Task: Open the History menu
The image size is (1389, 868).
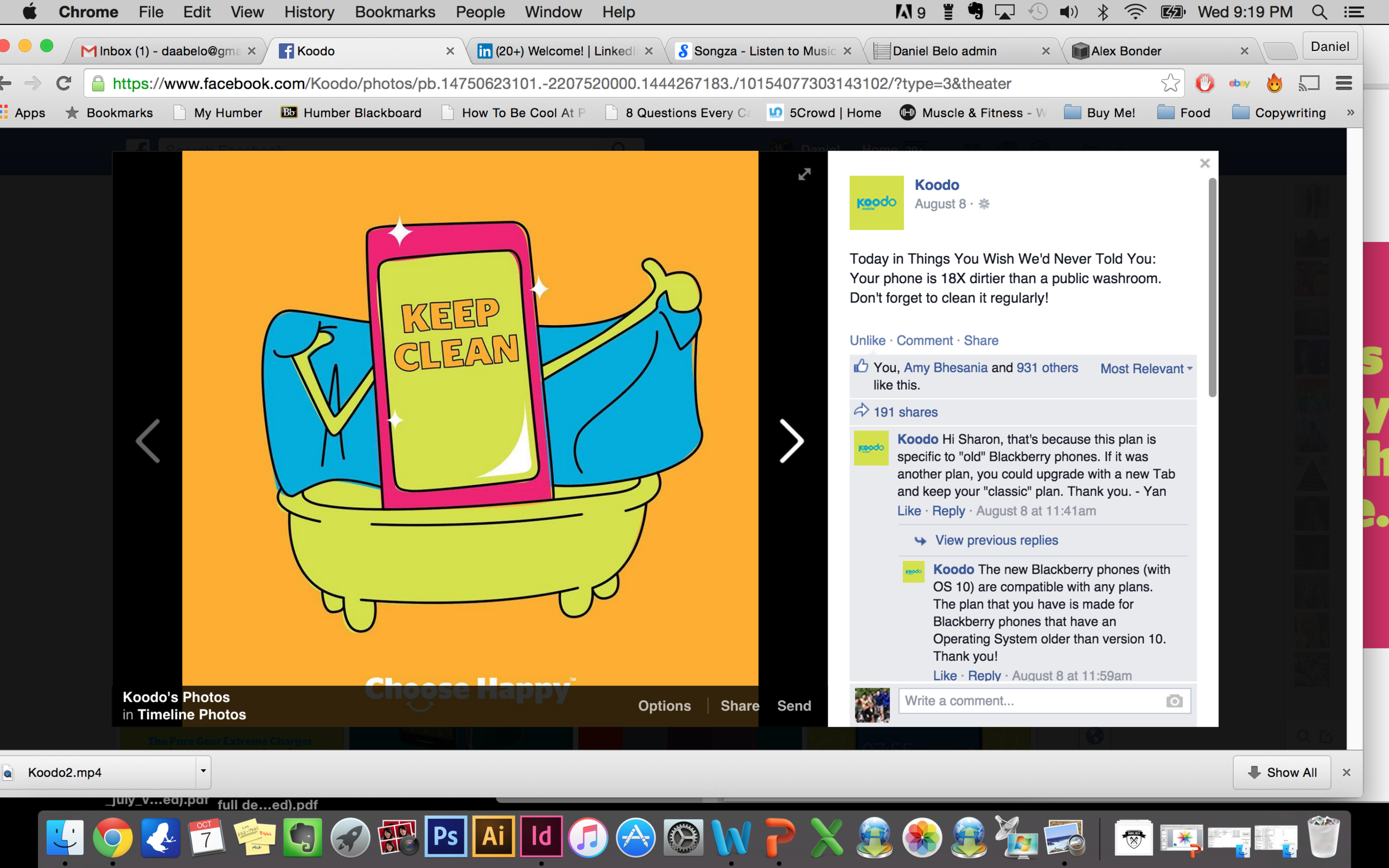Action: tap(309, 12)
